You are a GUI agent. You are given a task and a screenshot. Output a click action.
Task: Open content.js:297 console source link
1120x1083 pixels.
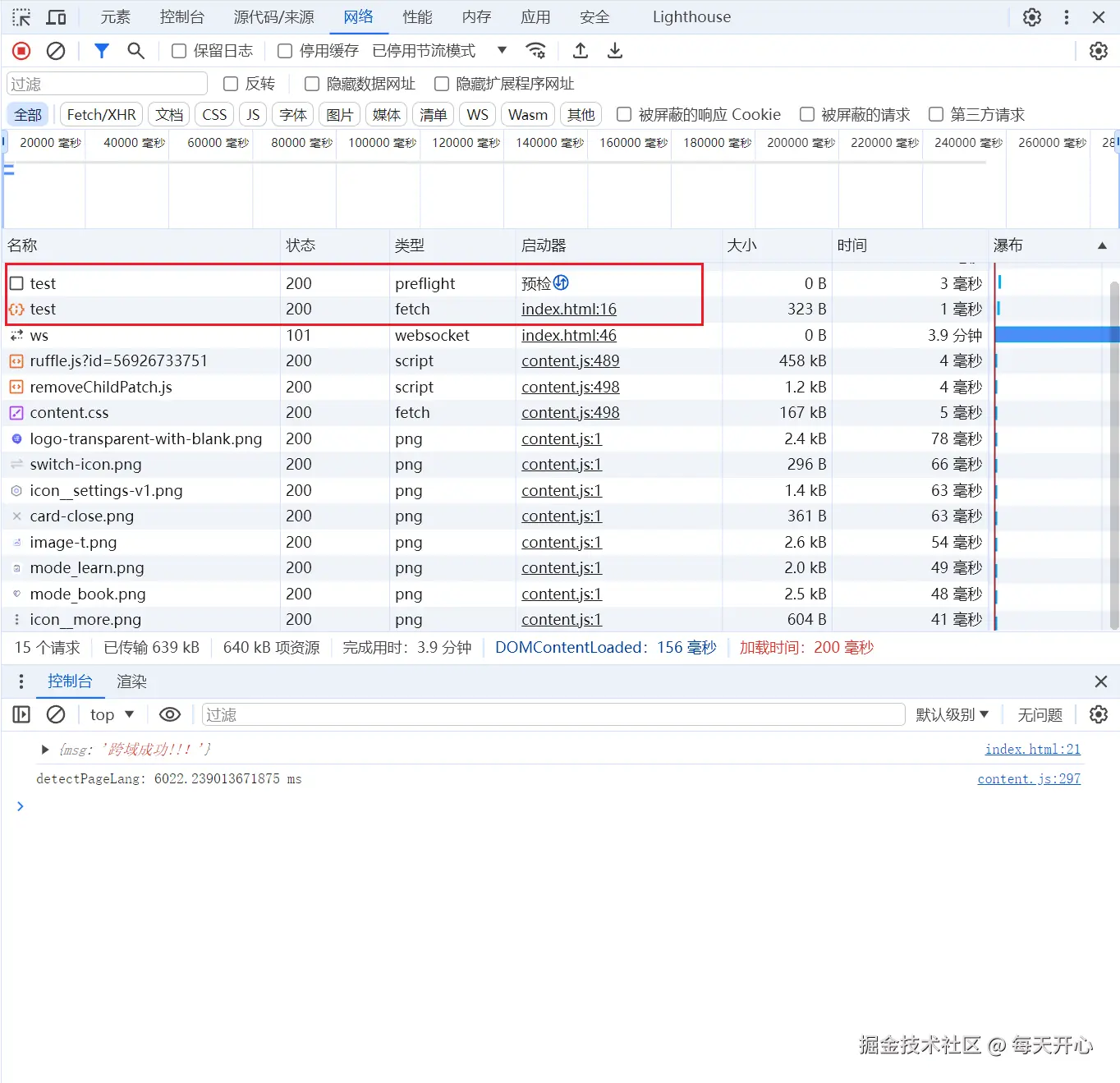[x=1029, y=778]
